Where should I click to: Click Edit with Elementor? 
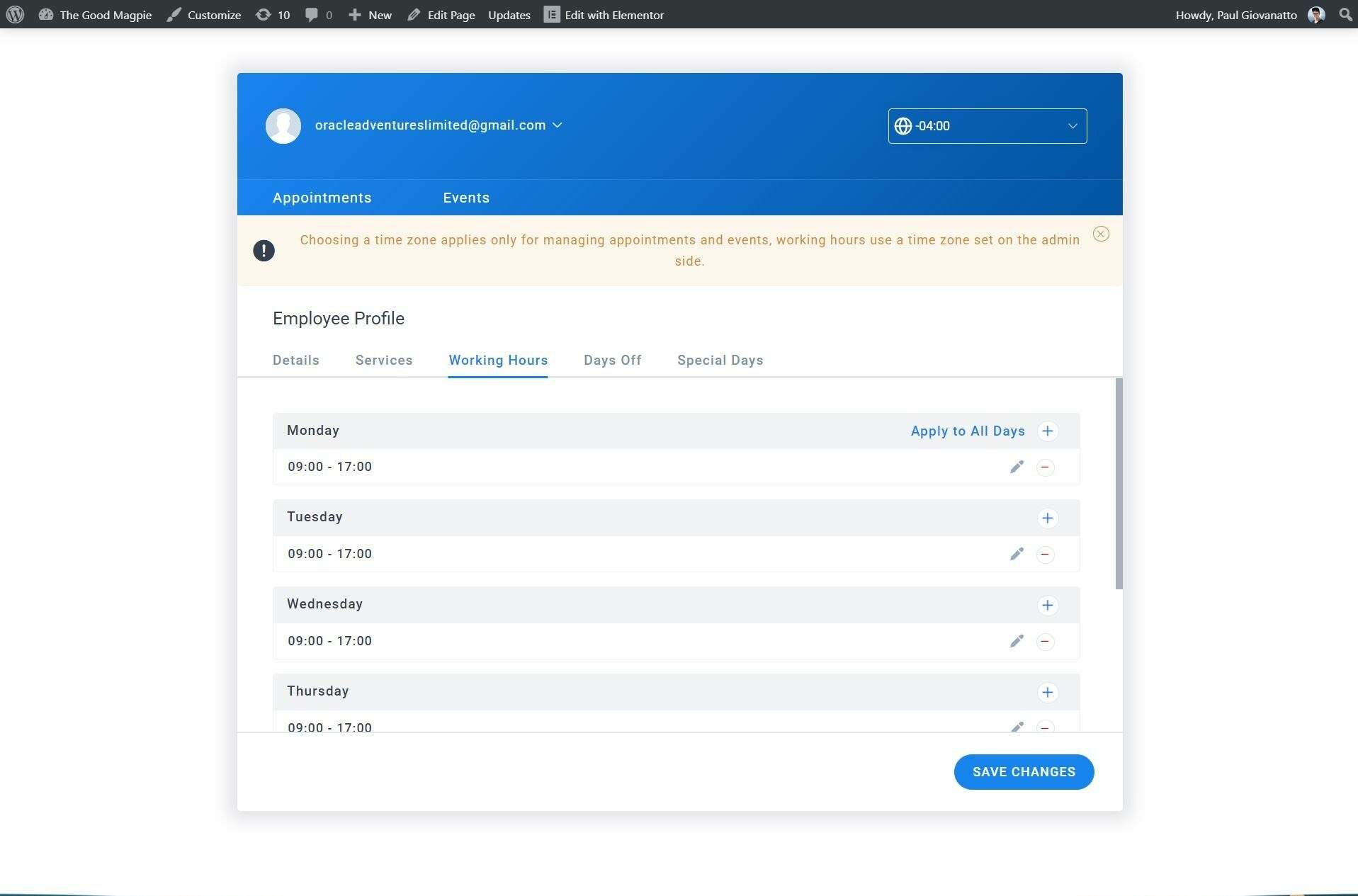click(x=604, y=15)
